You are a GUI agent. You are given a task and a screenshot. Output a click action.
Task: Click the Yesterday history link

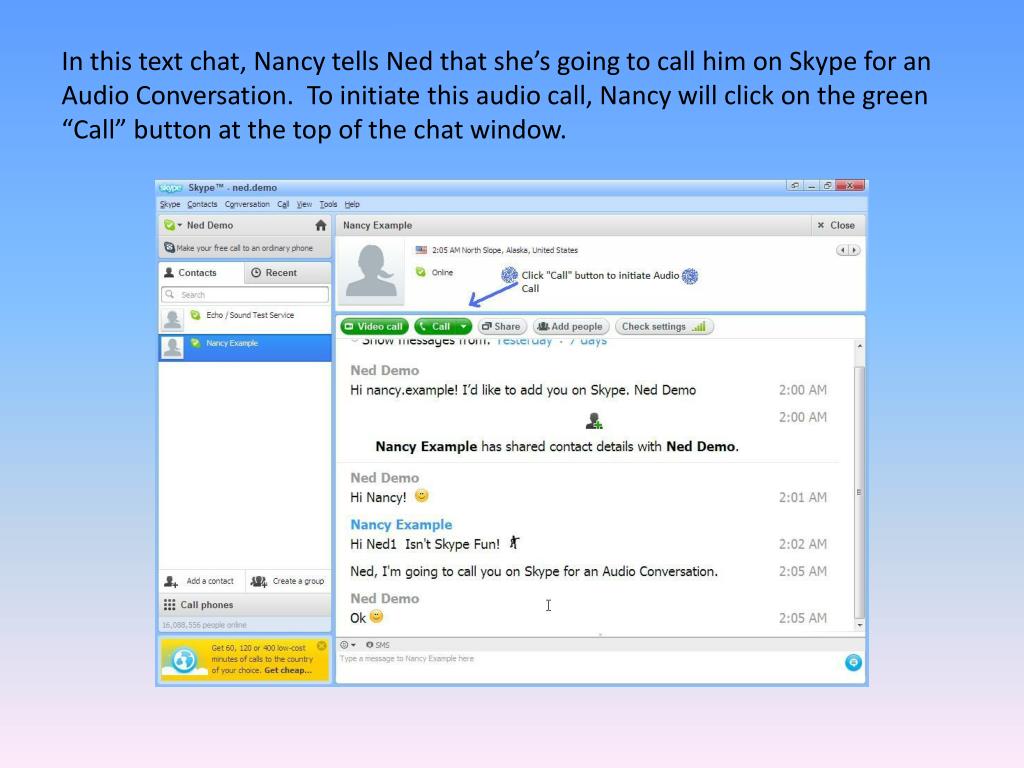pos(524,341)
